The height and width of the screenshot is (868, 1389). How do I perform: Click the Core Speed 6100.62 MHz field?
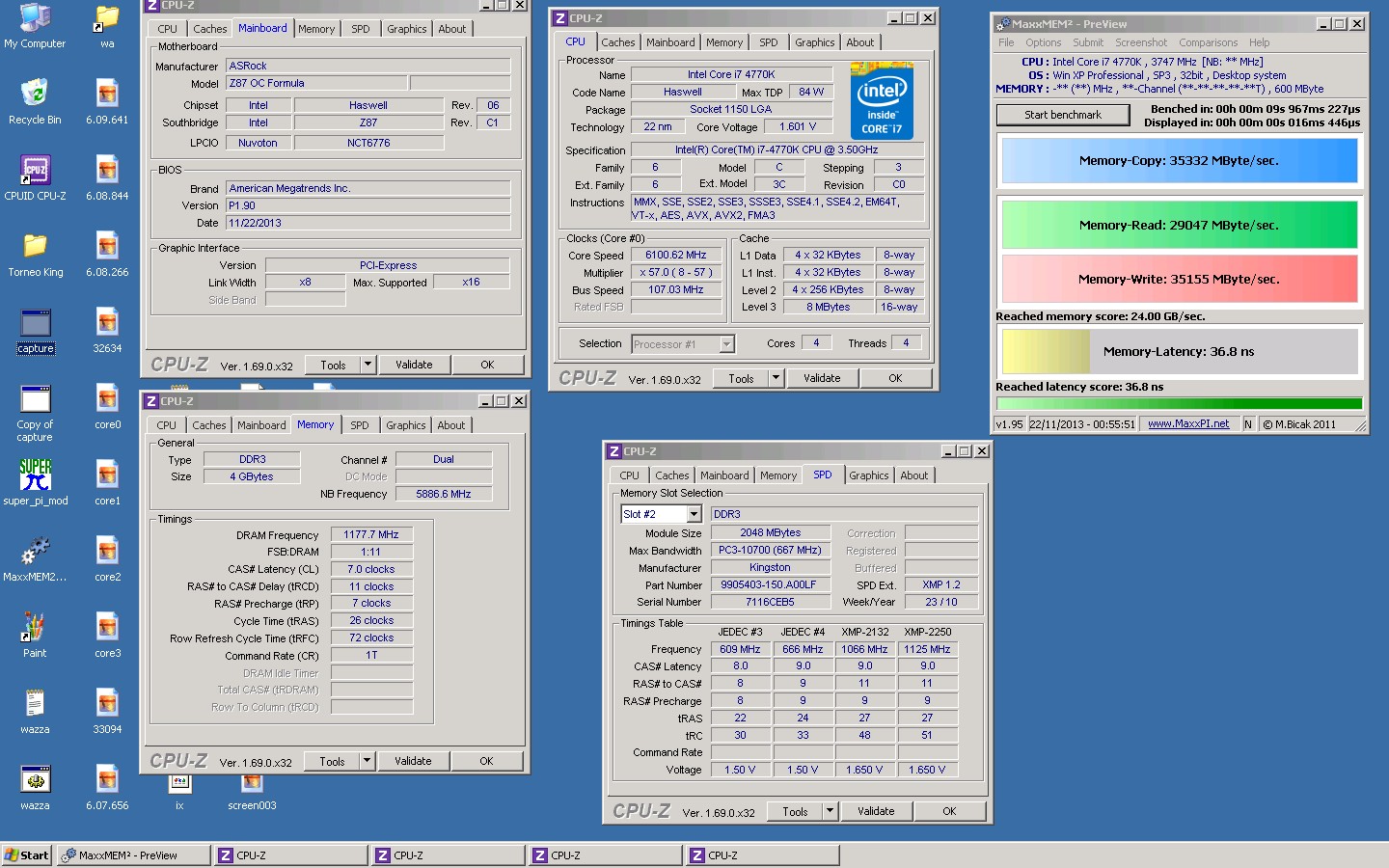pyautogui.click(x=676, y=255)
